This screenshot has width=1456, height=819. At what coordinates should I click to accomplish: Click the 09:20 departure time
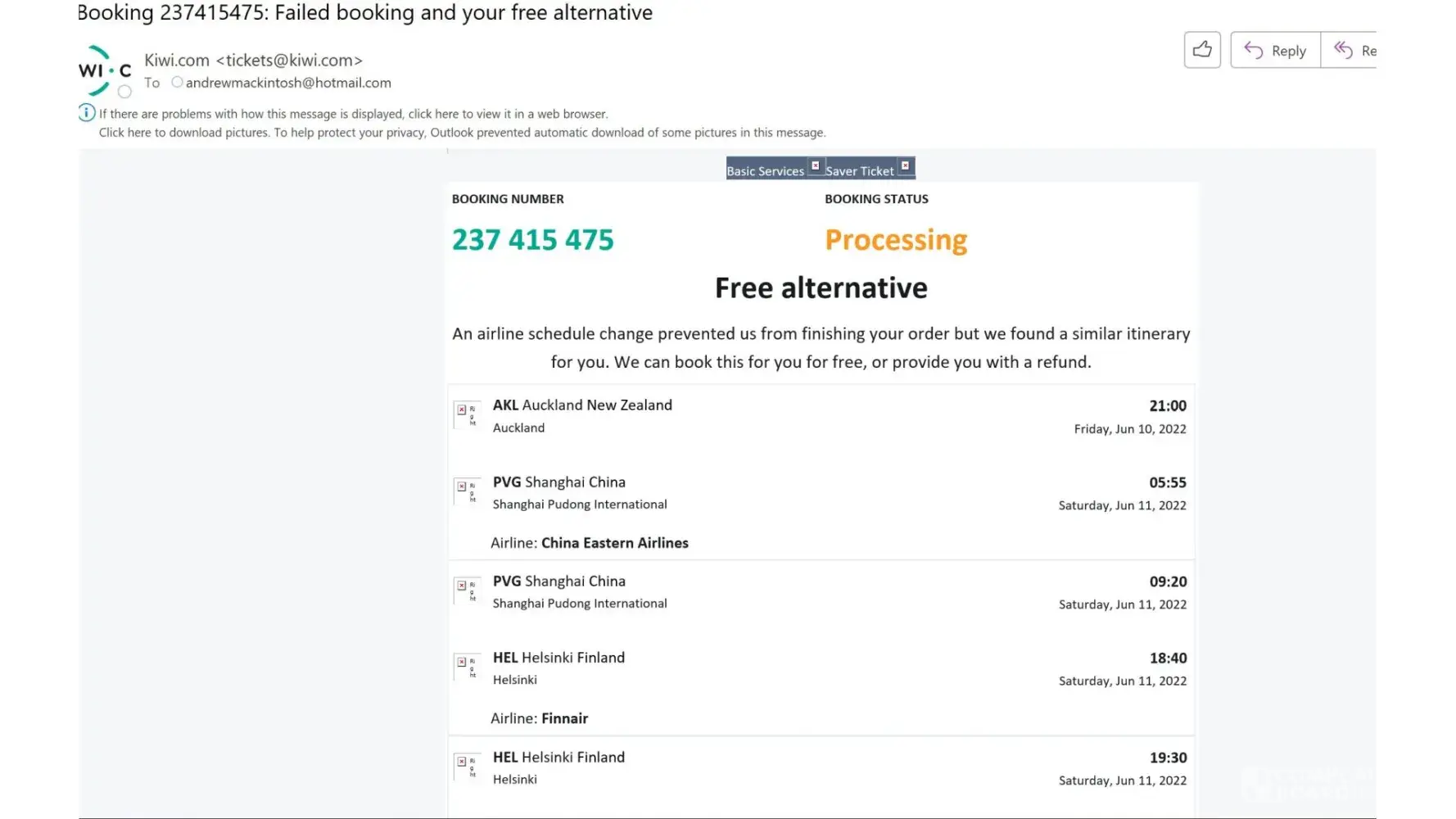[x=1168, y=581]
